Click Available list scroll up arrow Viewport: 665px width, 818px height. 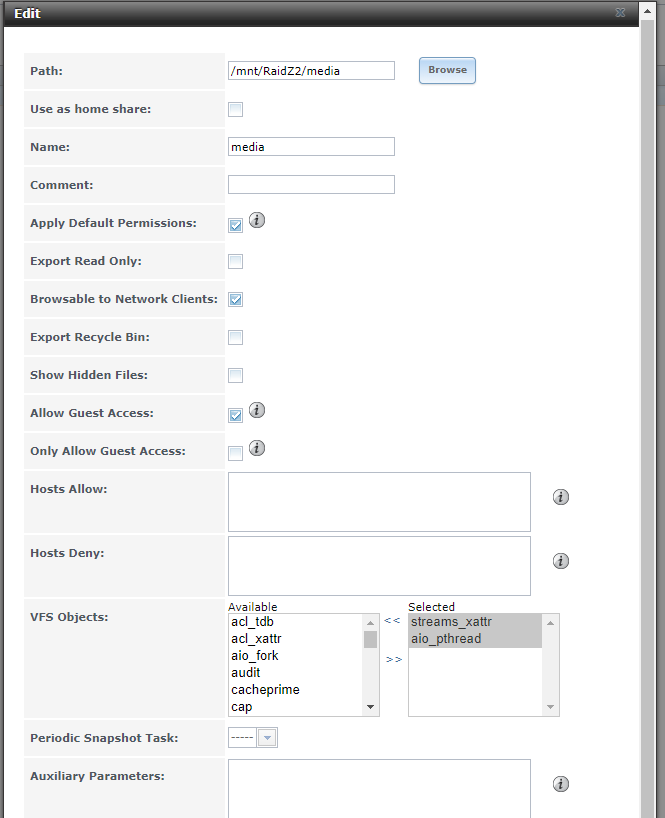[370, 623]
